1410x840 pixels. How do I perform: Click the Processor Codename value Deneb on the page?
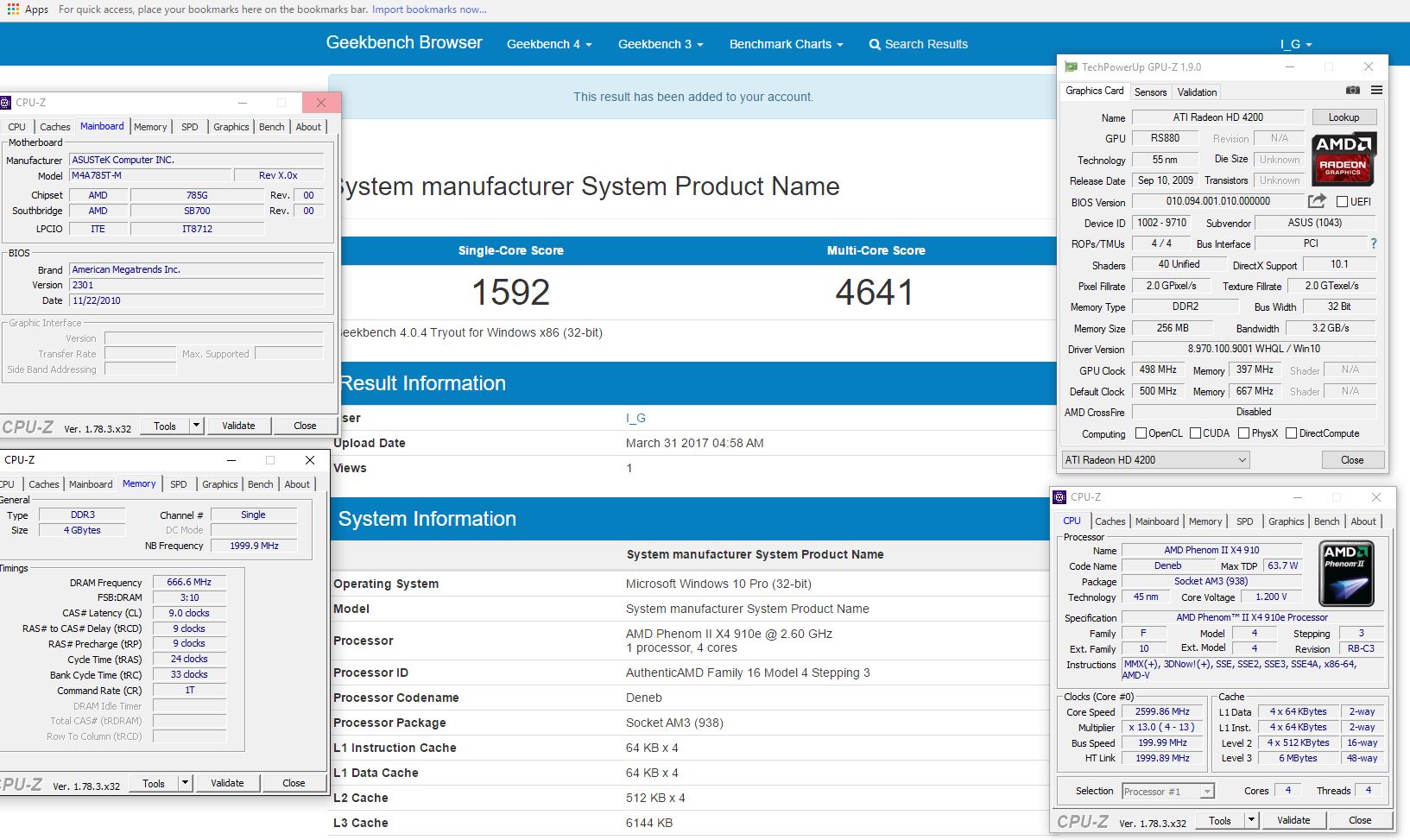pyautogui.click(x=643, y=698)
